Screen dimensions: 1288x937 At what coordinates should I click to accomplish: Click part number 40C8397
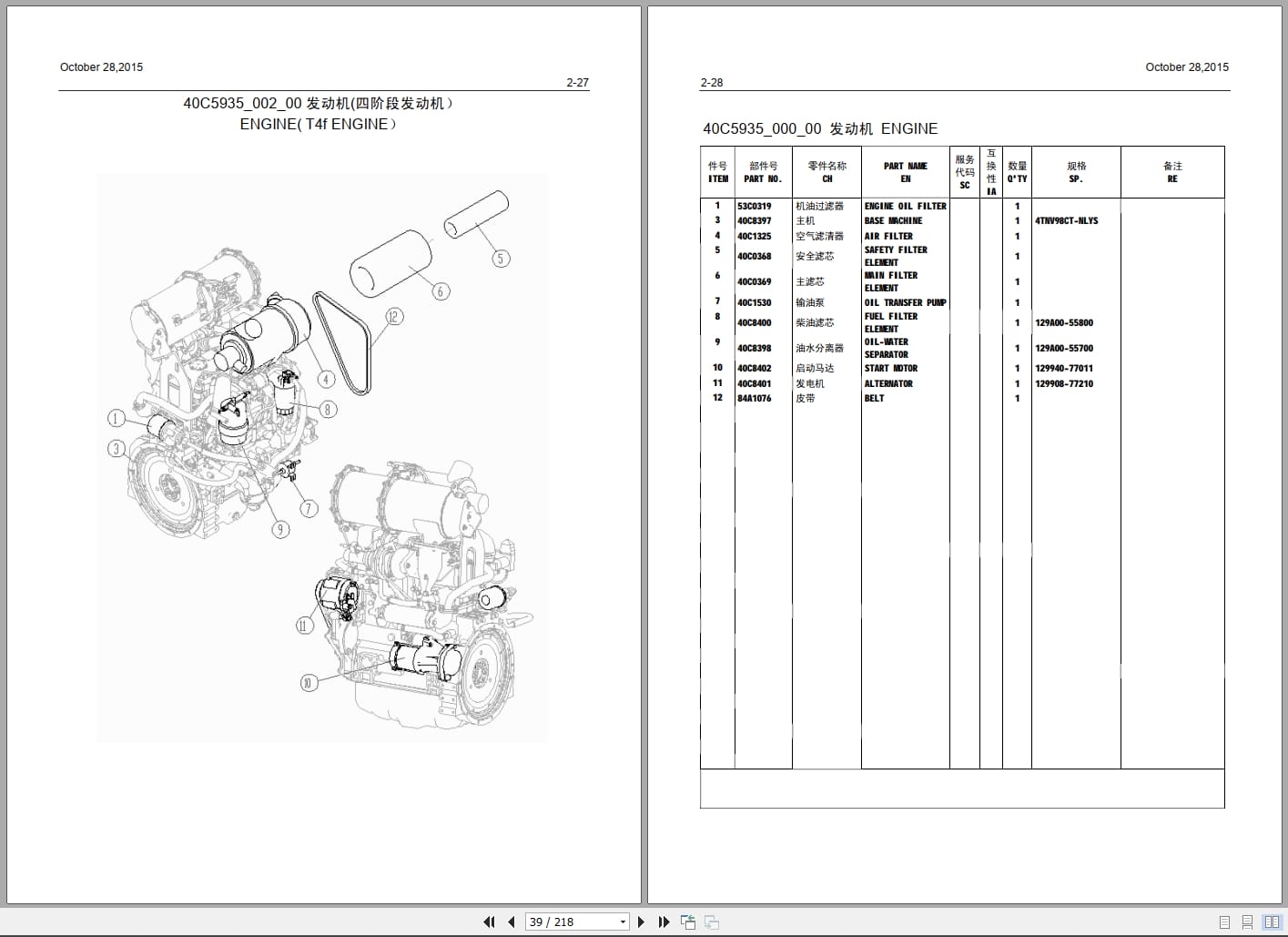click(x=754, y=221)
